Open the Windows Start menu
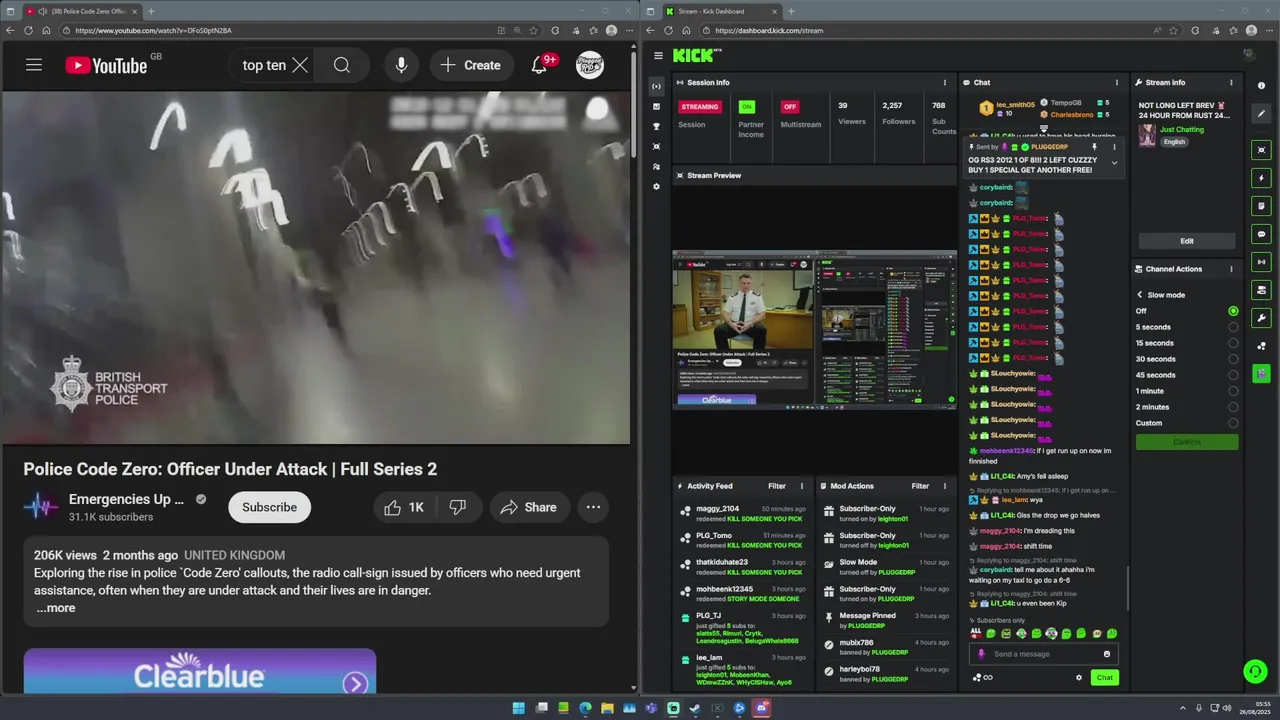The image size is (1280, 720). coord(518,708)
